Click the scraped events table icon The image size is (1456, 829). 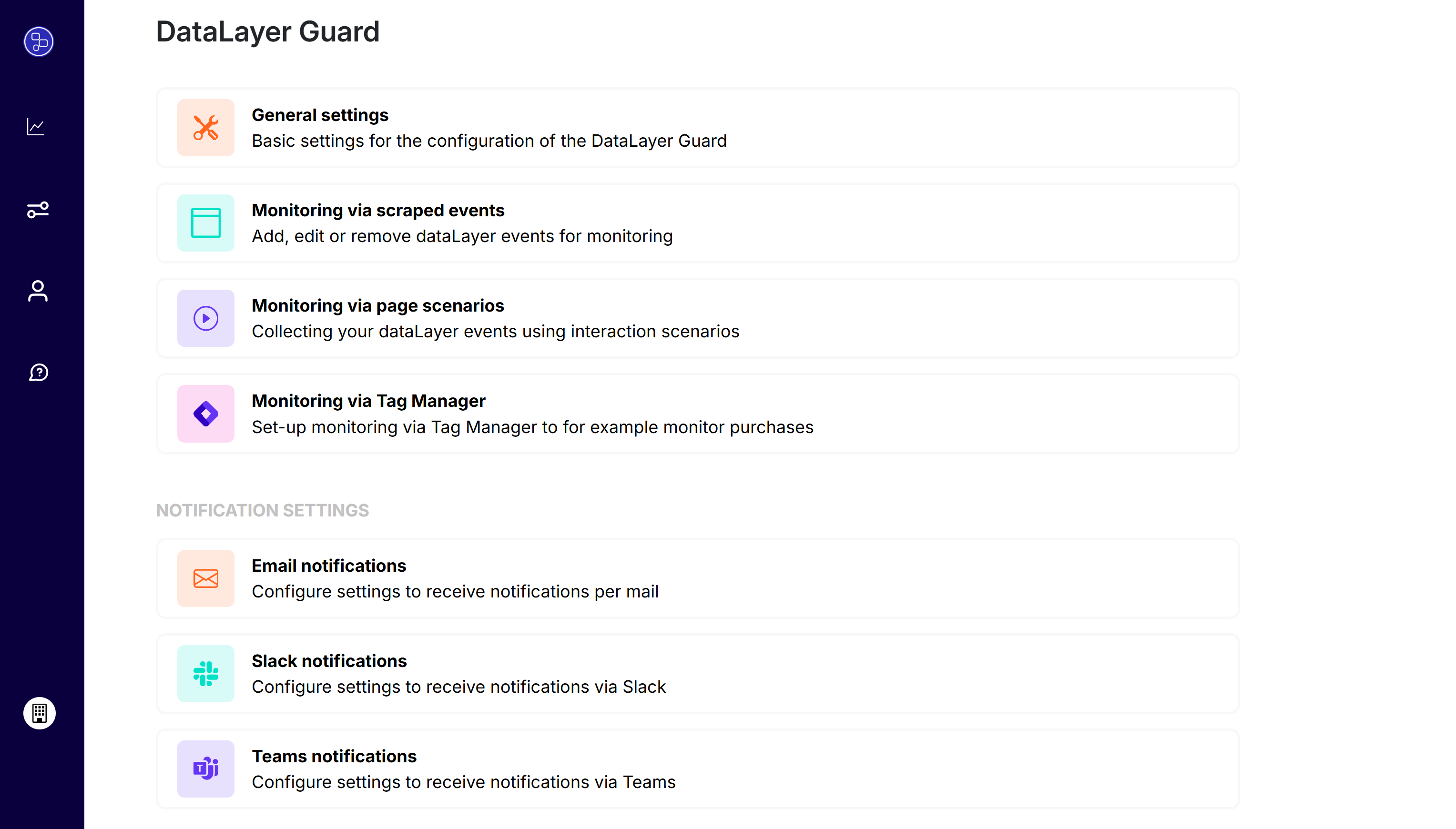point(206,222)
